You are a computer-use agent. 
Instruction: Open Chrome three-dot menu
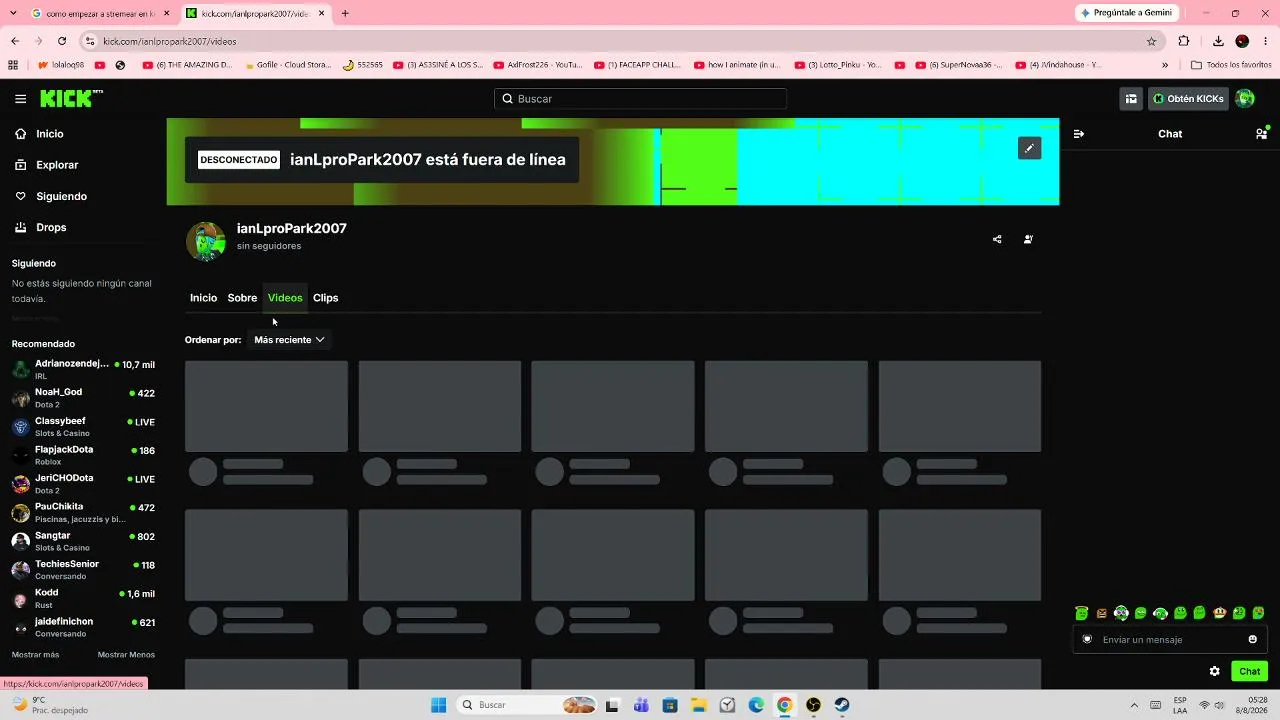click(1265, 41)
